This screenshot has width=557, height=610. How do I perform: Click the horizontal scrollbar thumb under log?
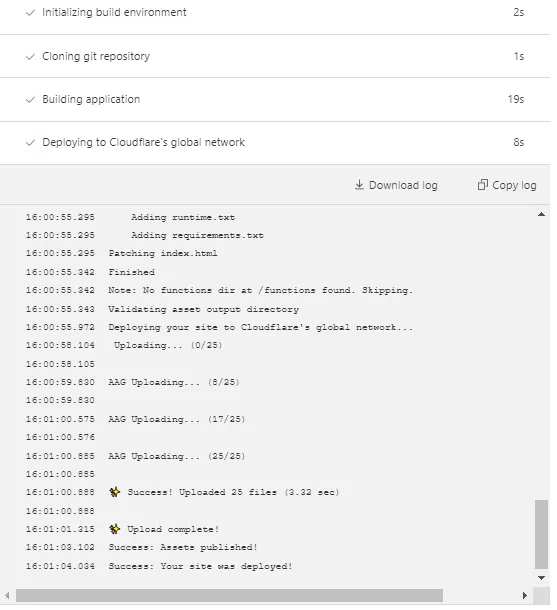(x=229, y=595)
